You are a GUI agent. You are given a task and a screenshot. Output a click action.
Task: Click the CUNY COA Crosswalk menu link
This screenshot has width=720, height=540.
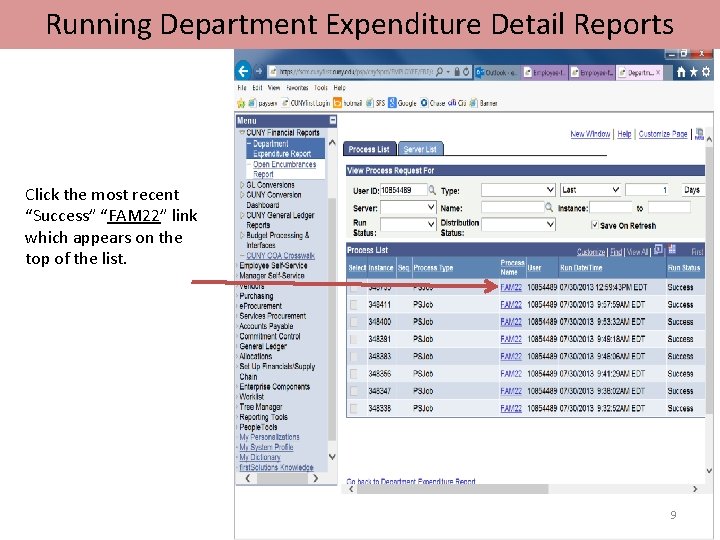click(280, 256)
